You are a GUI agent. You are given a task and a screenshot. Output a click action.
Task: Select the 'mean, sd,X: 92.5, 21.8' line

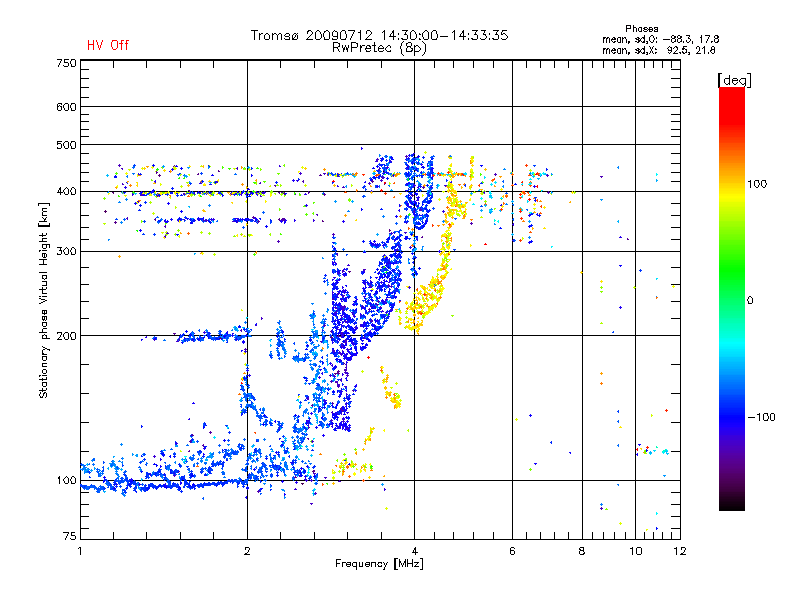(x=659, y=50)
